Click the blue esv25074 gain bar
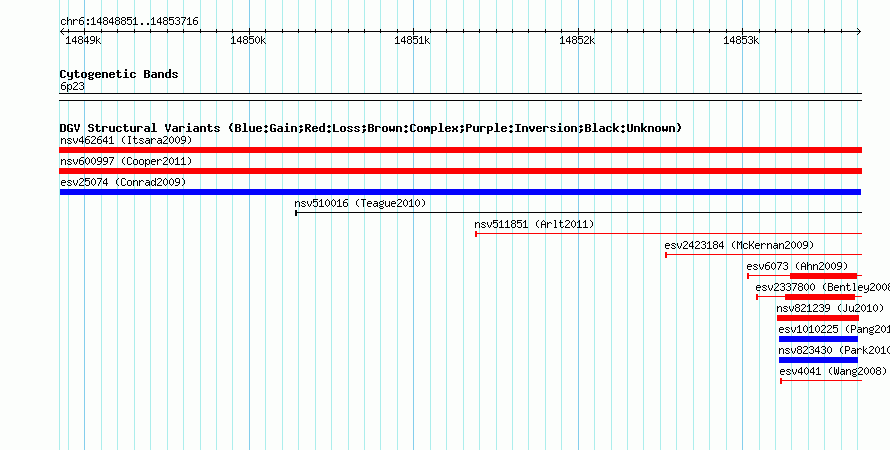The width and height of the screenshot is (890, 450). [x=460, y=192]
